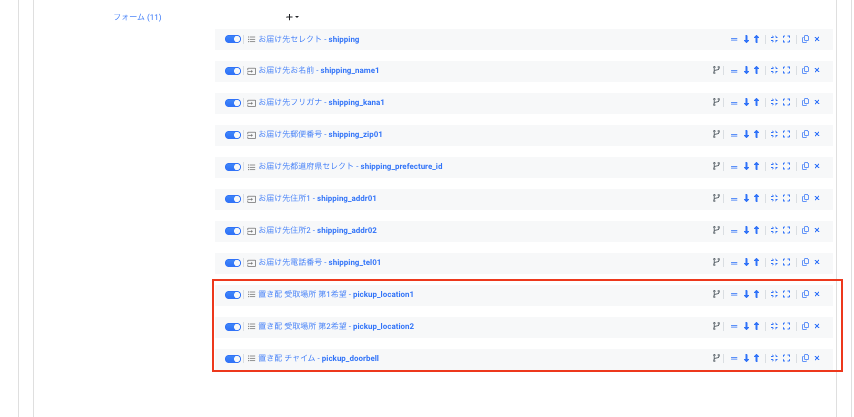The width and height of the screenshot is (854, 417).
Task: Click the フォーム (11) section label
Action: [x=138, y=17]
